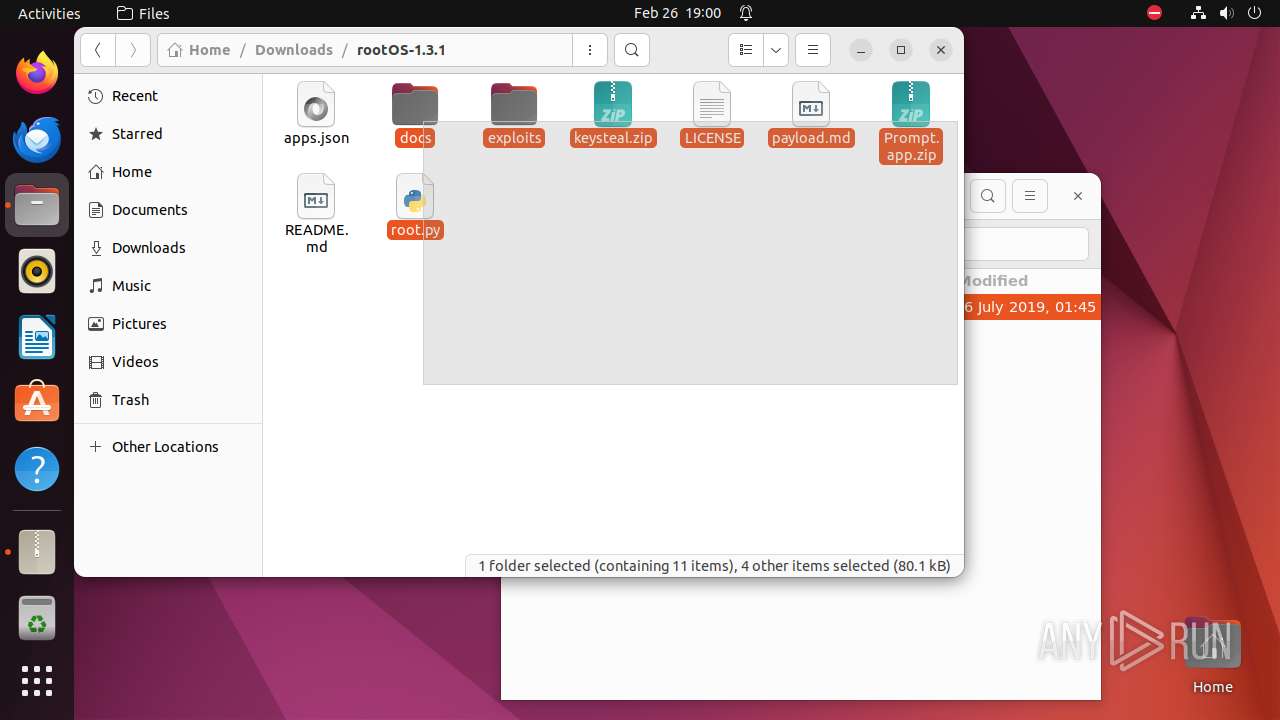Screen dimensions: 1280x720
Task: Select the 6 July 2019 row
Action: pyautogui.click(x=1032, y=307)
